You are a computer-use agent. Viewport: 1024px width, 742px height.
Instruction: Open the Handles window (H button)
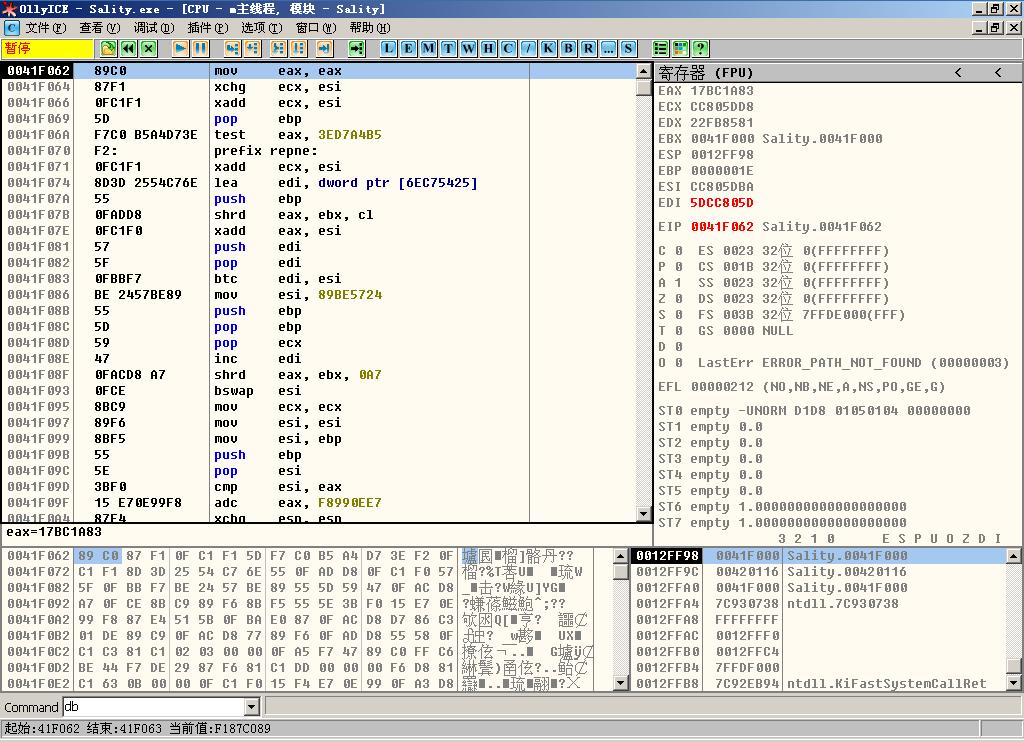click(x=489, y=48)
